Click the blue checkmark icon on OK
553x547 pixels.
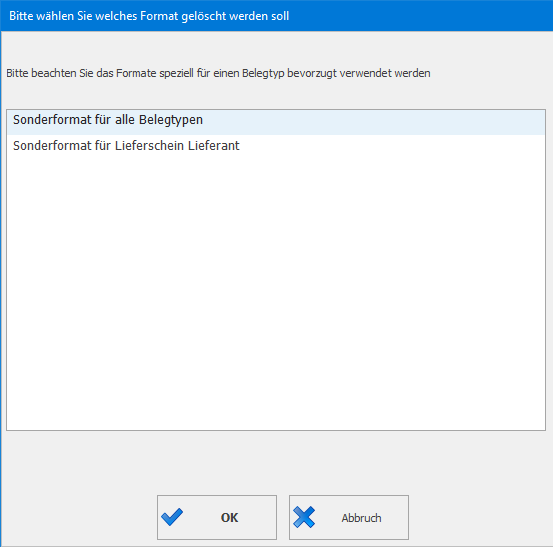pyautogui.click(x=172, y=517)
